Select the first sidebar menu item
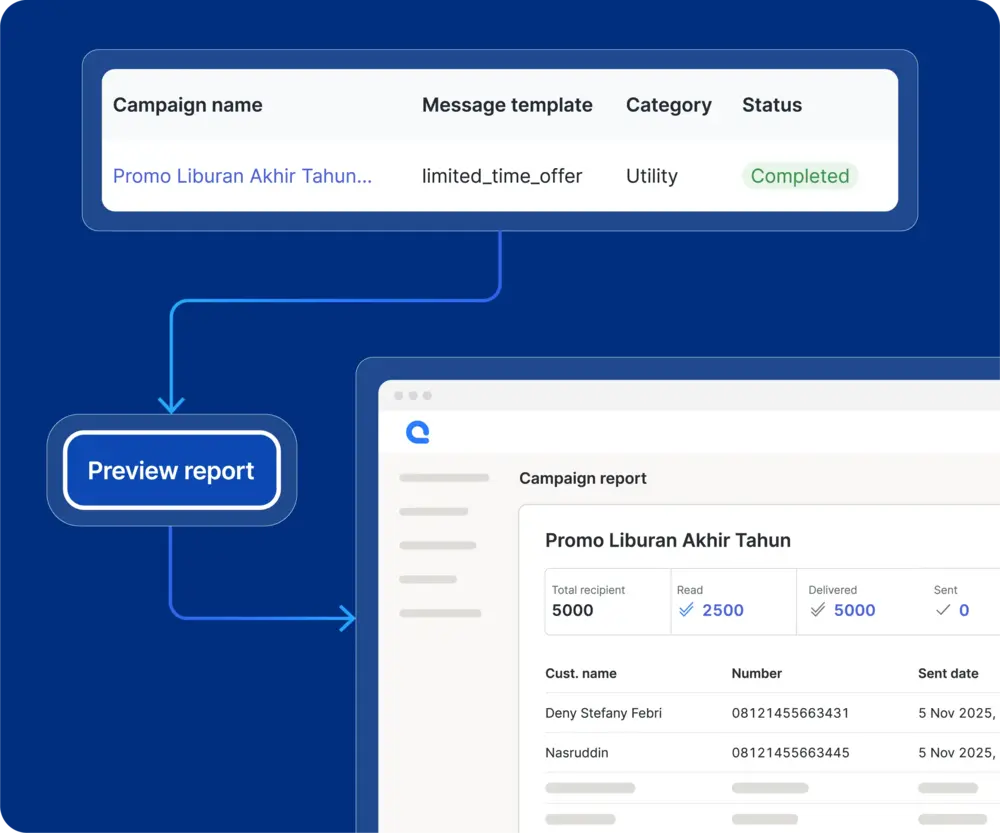The image size is (1000, 833). point(444,478)
